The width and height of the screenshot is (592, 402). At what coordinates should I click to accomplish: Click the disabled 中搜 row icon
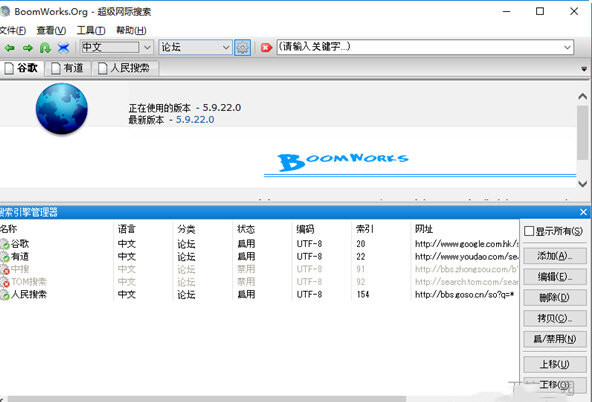point(5,270)
